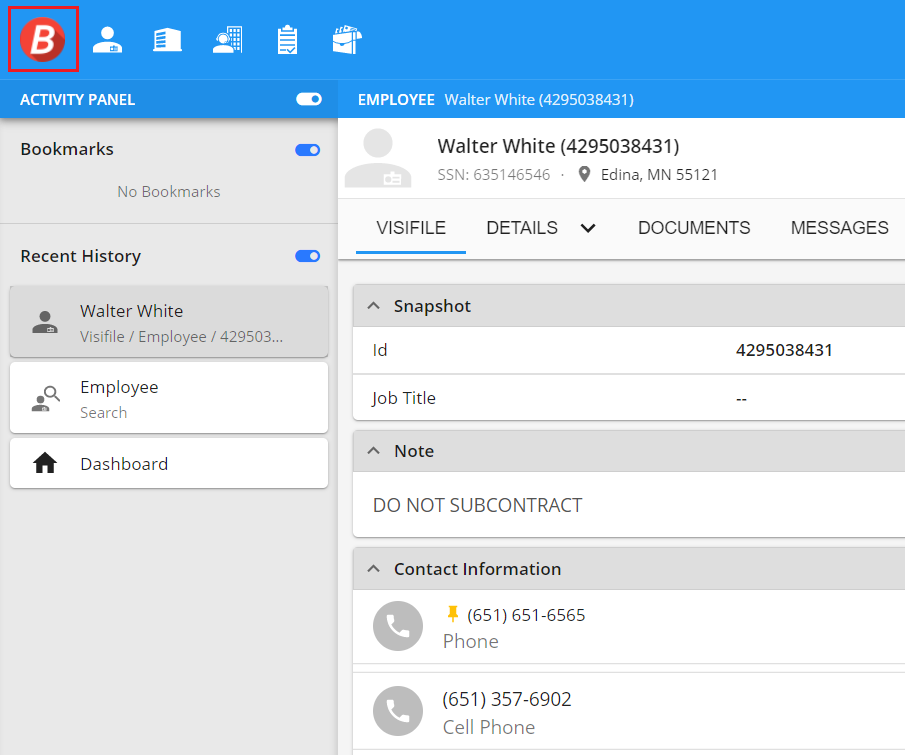Open the Customer building icon in top bar
Screen dimensions: 905x755
click(167, 40)
